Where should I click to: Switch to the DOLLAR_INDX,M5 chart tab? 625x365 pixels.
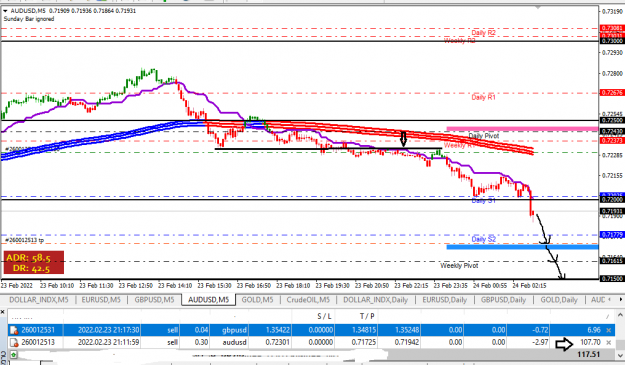pos(39,300)
